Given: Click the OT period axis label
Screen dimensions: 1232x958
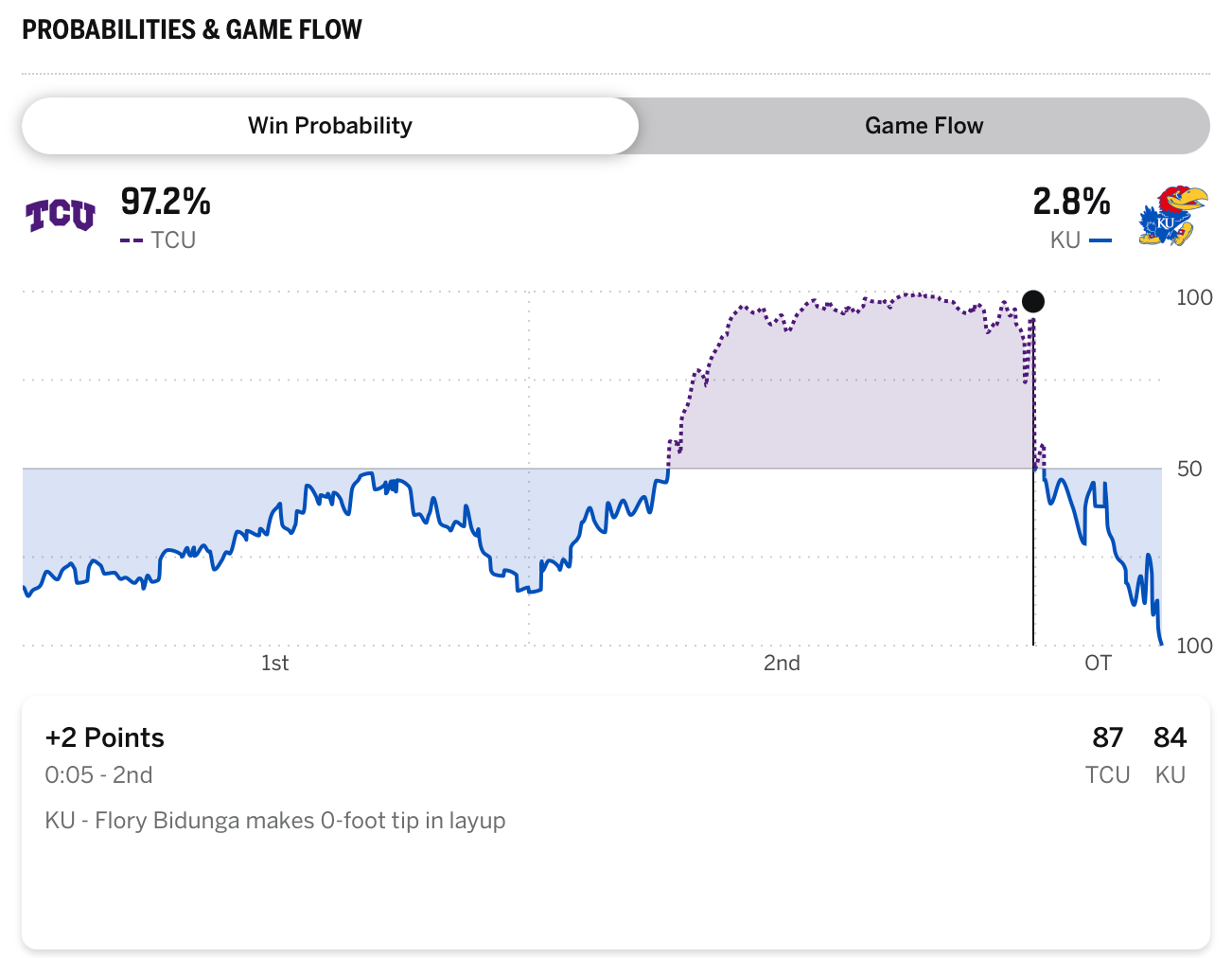Looking at the screenshot, I should click(1098, 663).
